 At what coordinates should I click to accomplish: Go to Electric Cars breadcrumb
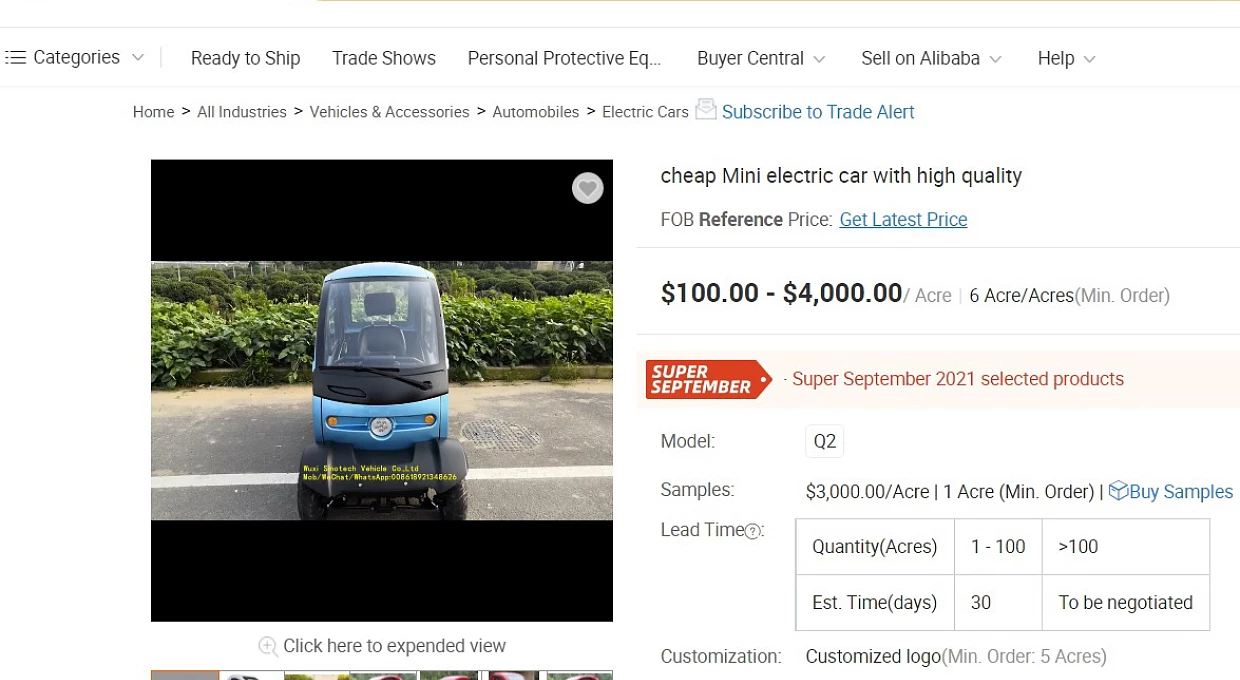click(x=645, y=112)
